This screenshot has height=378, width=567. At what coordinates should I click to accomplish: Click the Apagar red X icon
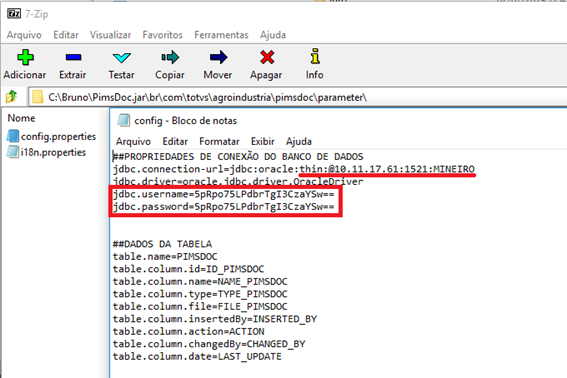coord(267,57)
